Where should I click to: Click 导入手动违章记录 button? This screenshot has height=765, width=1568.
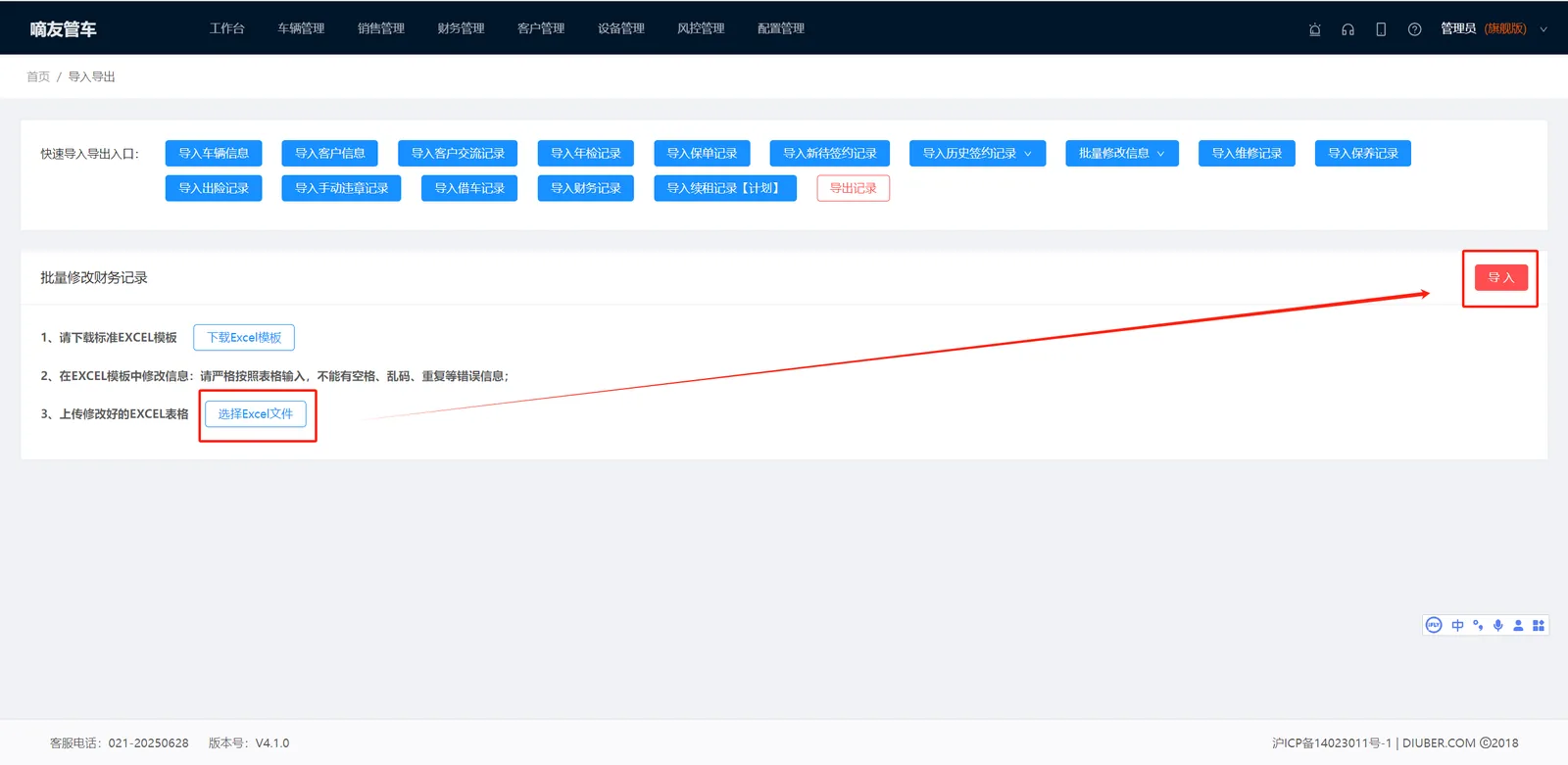341,188
